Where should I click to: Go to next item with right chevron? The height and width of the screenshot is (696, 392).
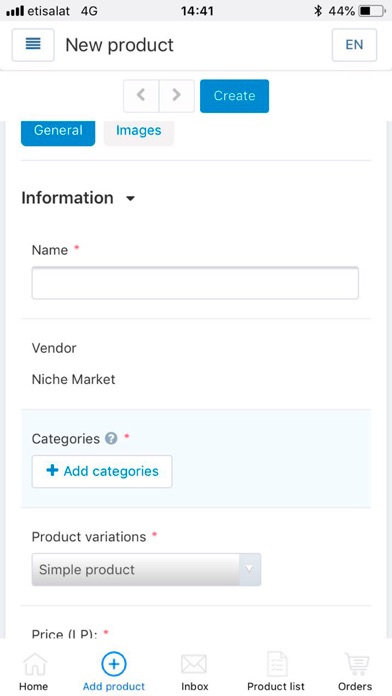pyautogui.click(x=177, y=95)
